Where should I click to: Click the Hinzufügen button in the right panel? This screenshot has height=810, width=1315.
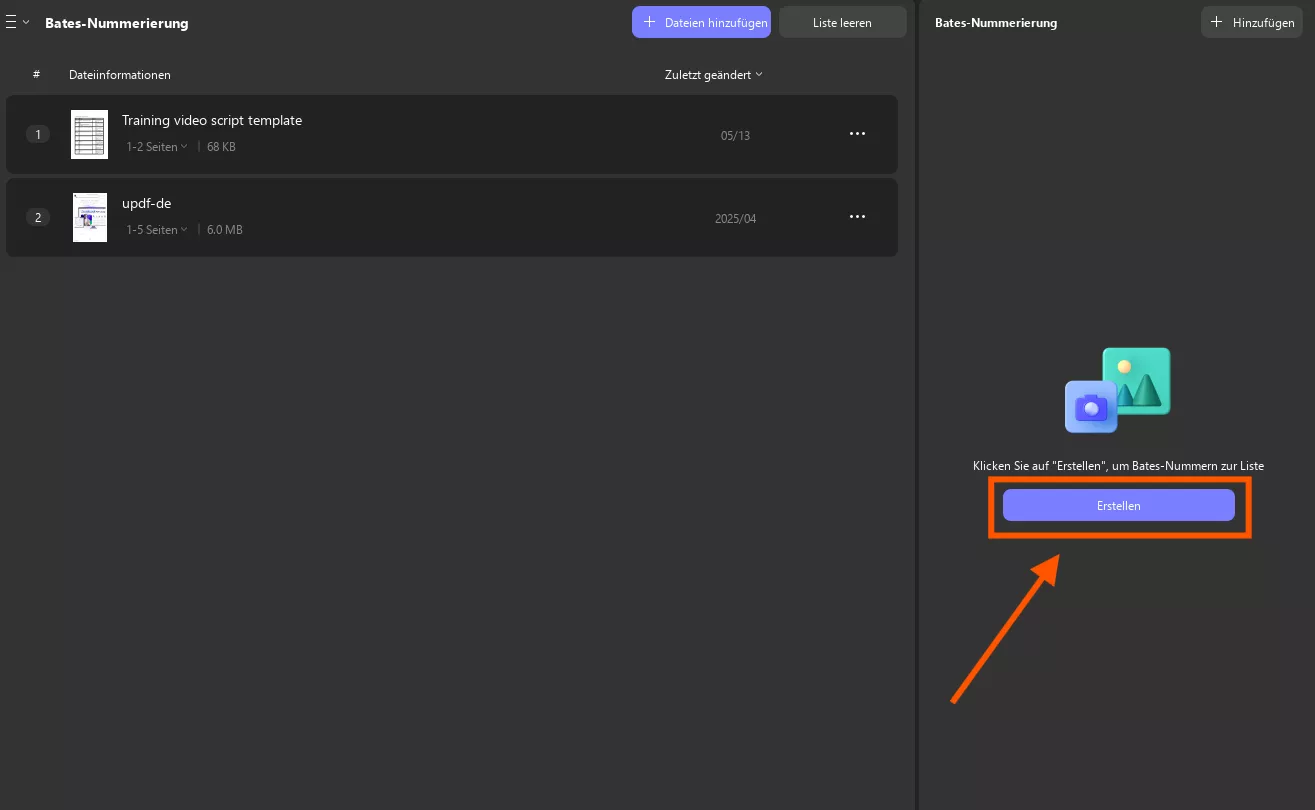pyautogui.click(x=1252, y=22)
